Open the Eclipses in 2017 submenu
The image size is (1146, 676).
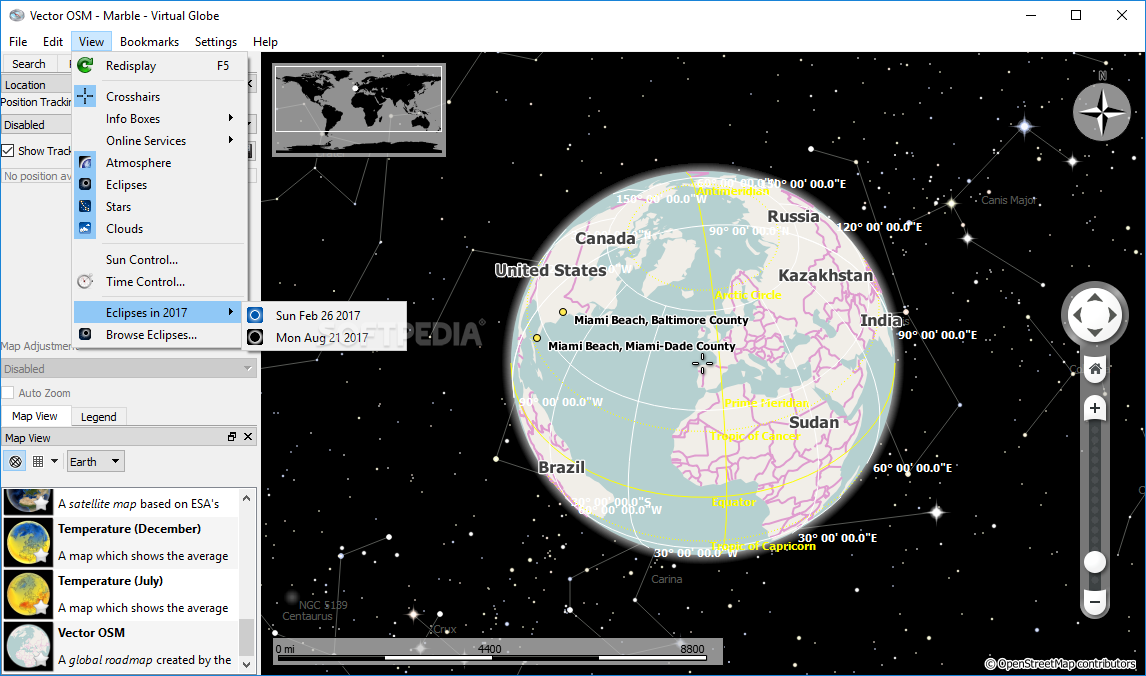159,312
